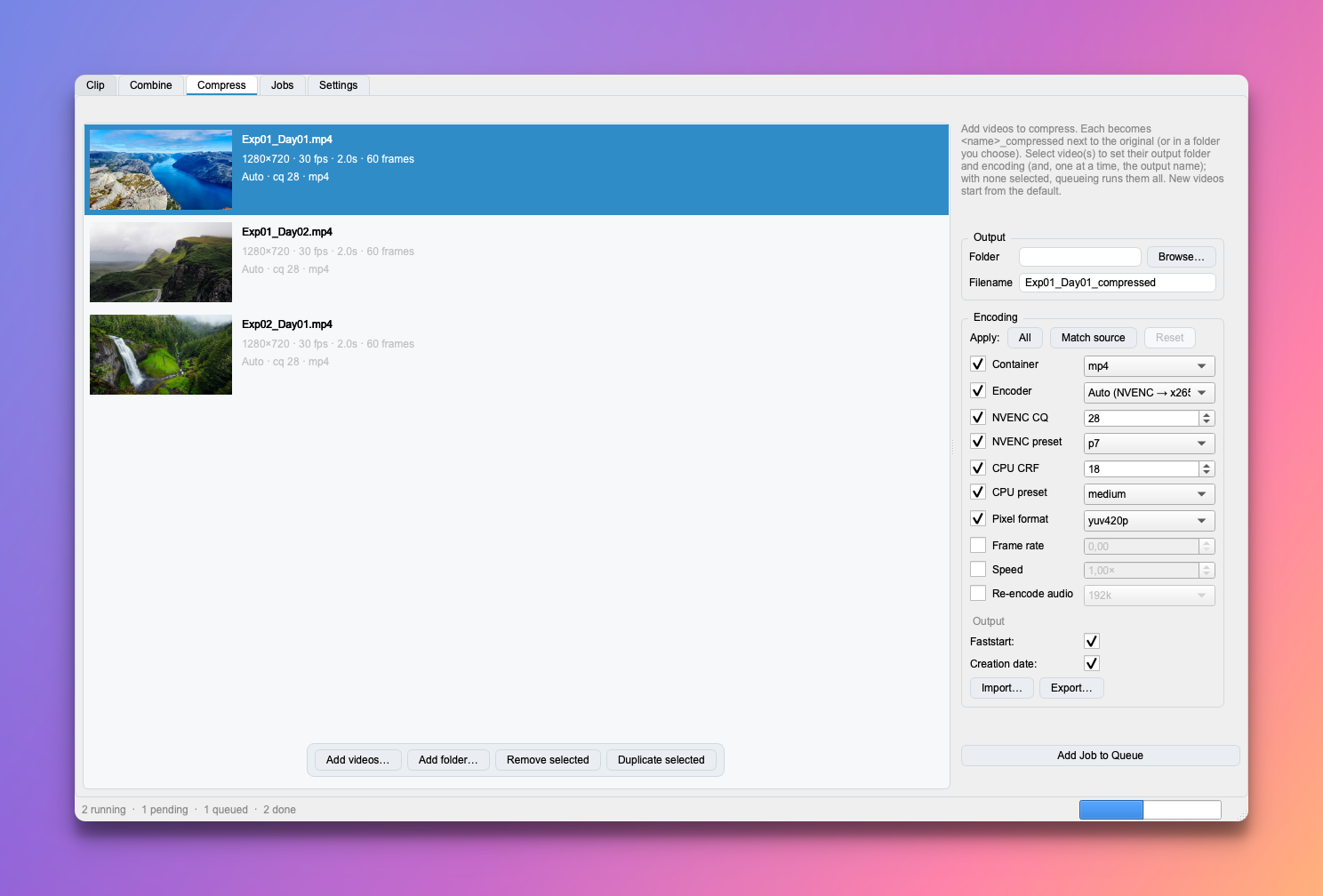
Task: Enable the Frame rate checkbox
Action: [978, 546]
